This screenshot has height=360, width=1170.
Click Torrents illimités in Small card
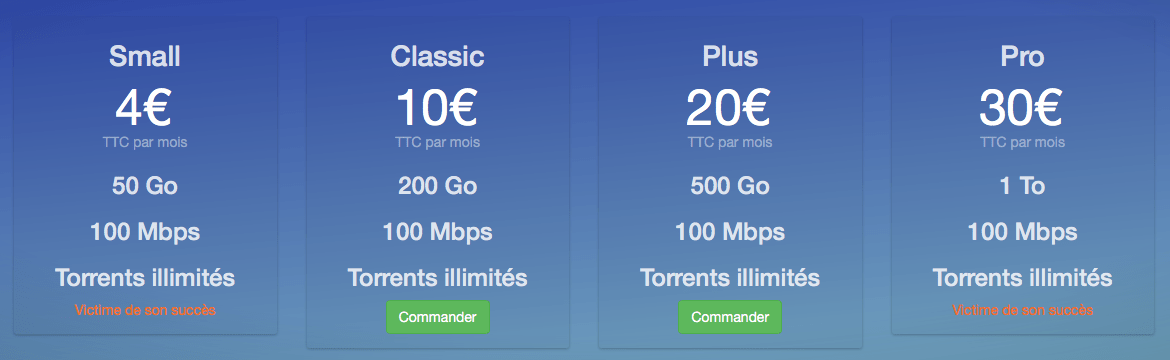(145, 279)
